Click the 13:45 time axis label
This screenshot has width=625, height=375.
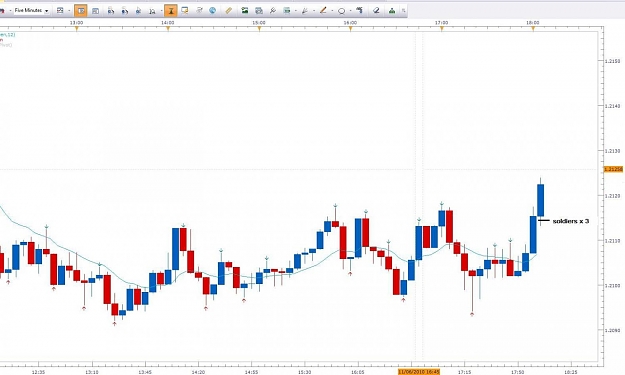(145, 372)
